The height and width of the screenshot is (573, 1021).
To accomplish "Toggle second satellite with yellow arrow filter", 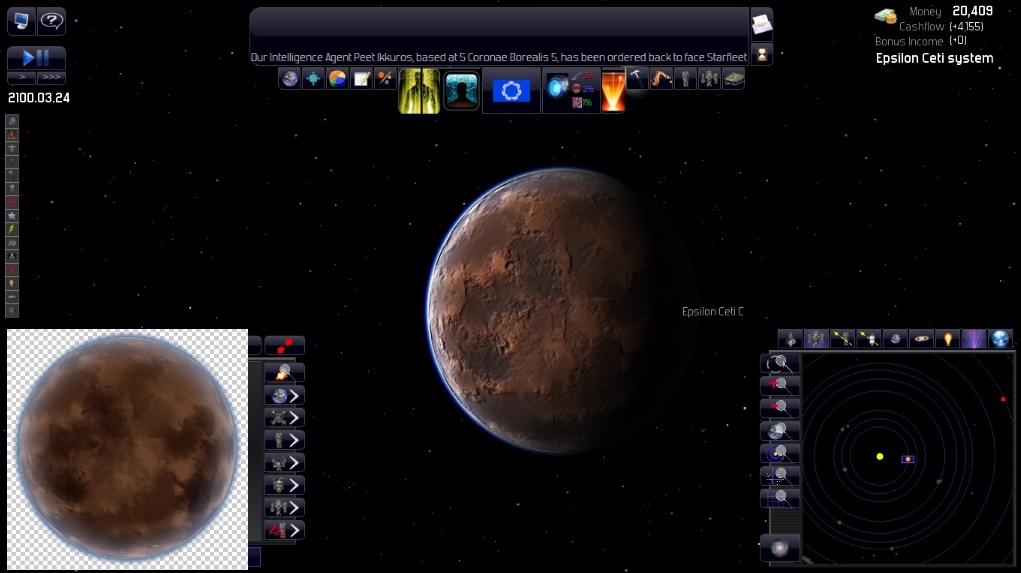I will click(869, 339).
